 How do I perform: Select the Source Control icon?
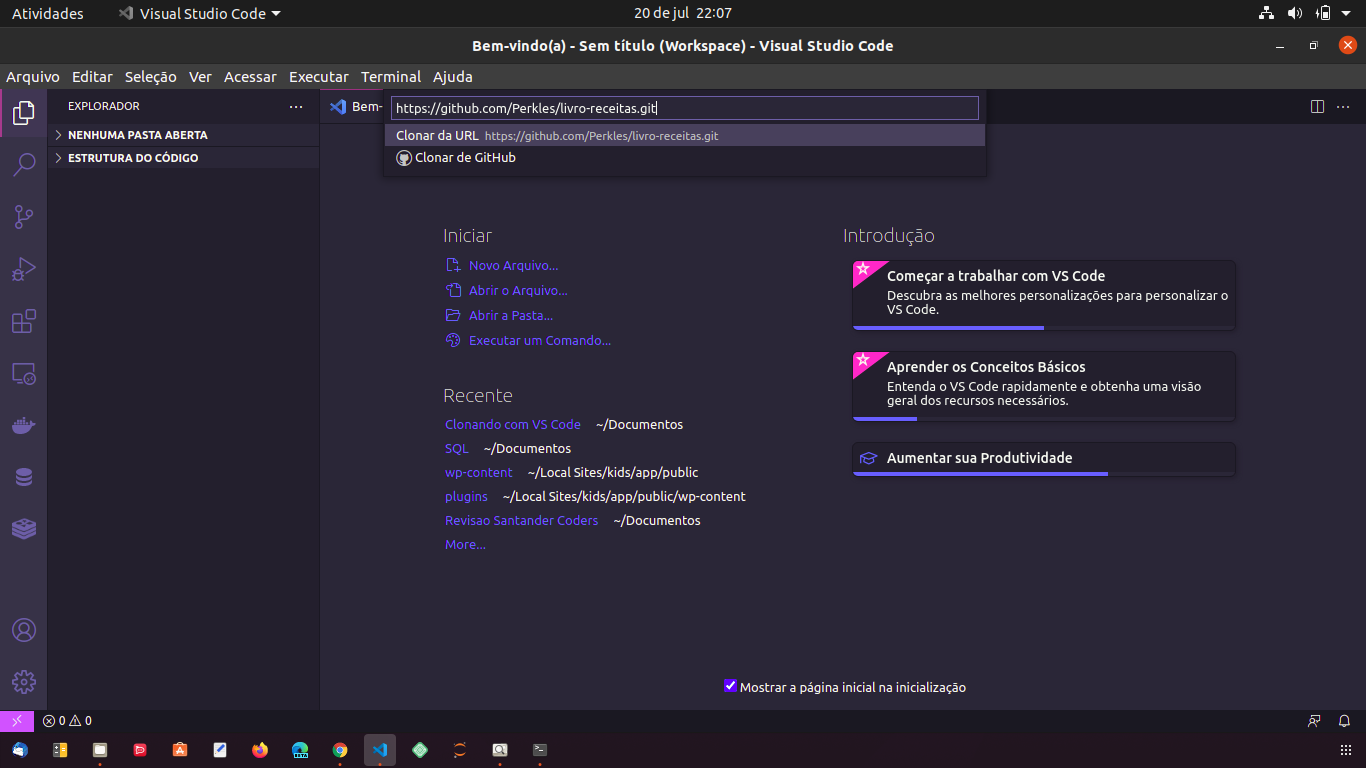pos(23,216)
